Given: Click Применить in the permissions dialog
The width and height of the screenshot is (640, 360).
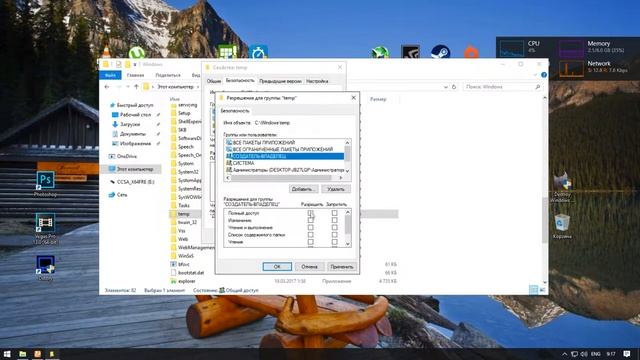Looking at the screenshot, I should [x=342, y=267].
